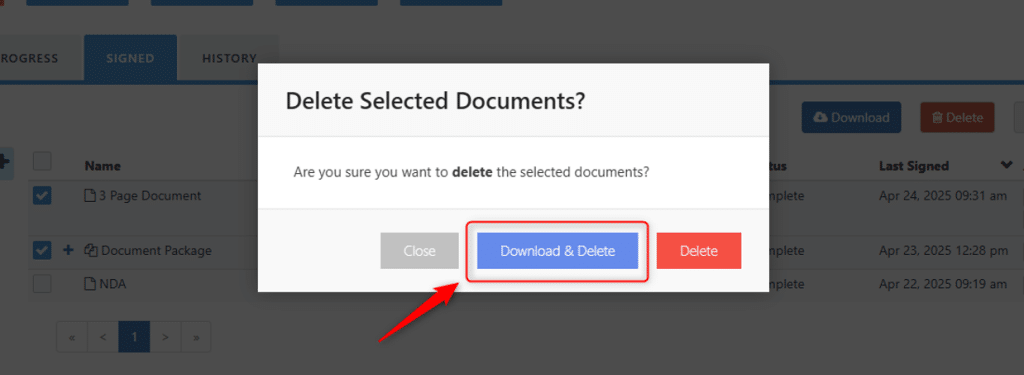Image resolution: width=1024 pixels, height=375 pixels.
Task: Go to the next page with > arrow
Action: pos(165,337)
